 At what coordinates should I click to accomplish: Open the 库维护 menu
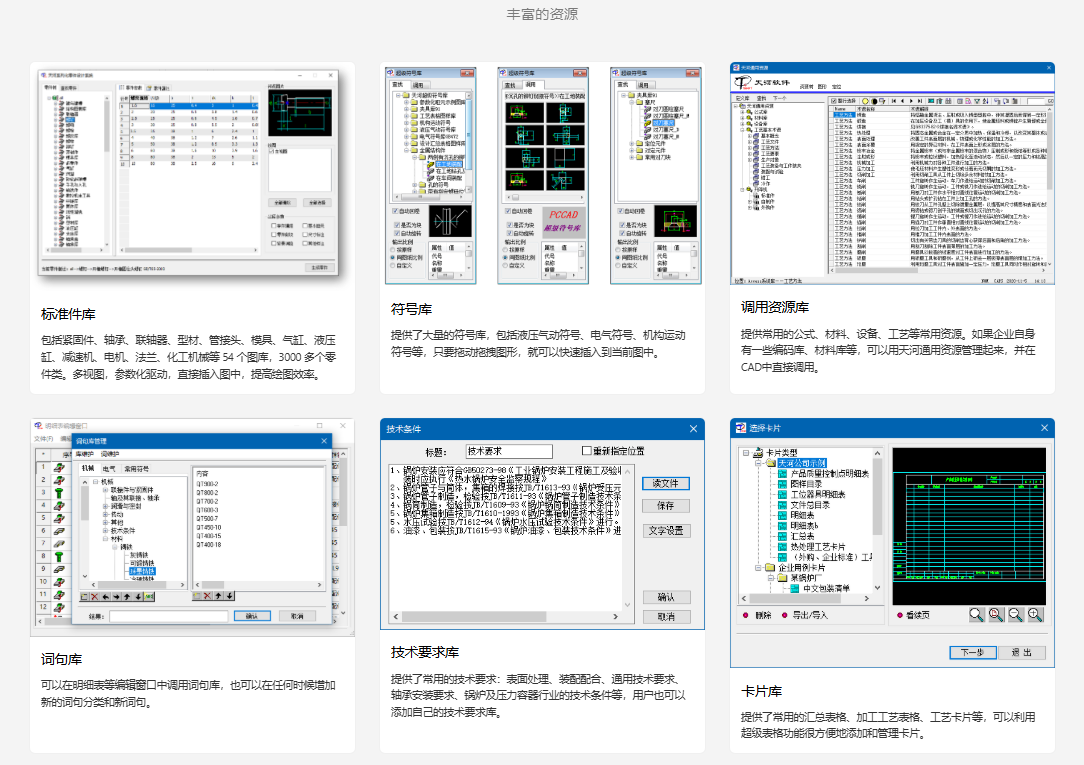click(x=84, y=454)
